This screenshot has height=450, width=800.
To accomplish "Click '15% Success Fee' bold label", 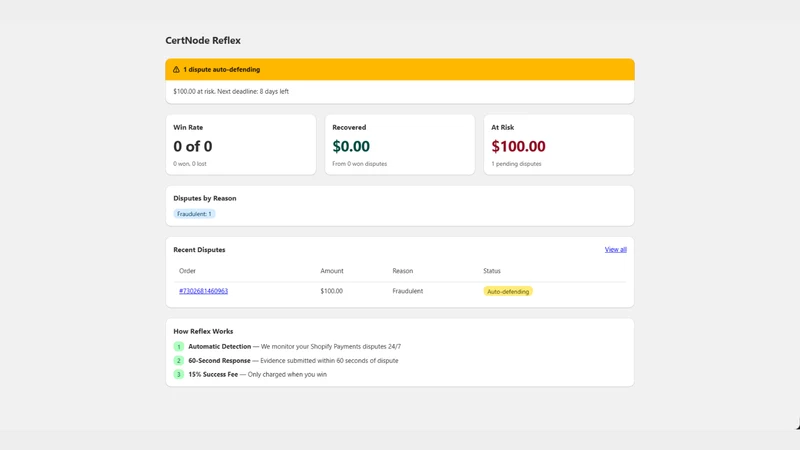I will click(x=213, y=374).
